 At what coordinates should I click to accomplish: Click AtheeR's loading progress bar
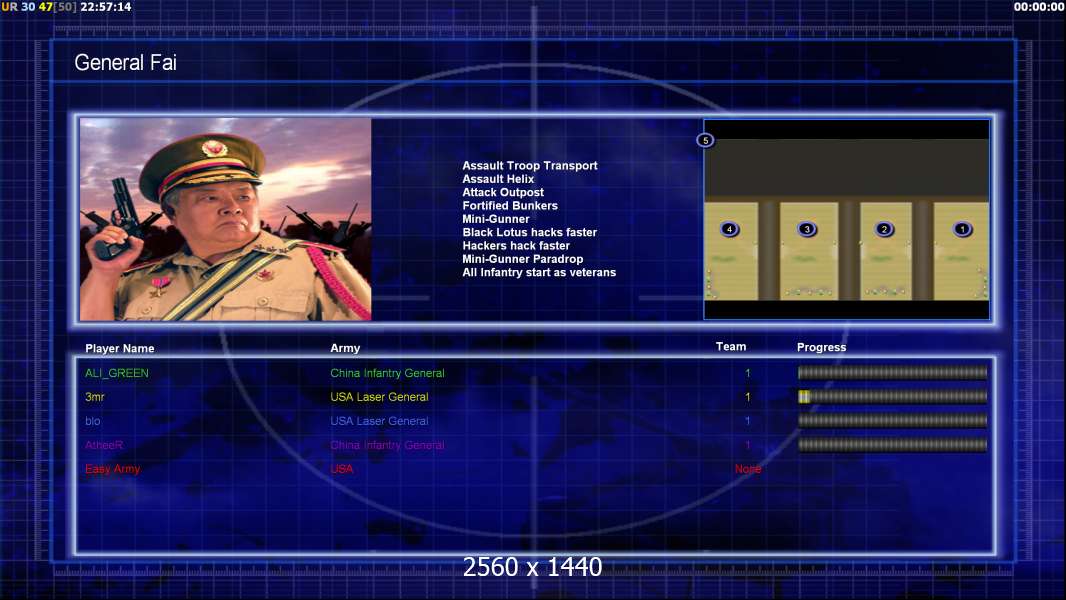(892, 445)
